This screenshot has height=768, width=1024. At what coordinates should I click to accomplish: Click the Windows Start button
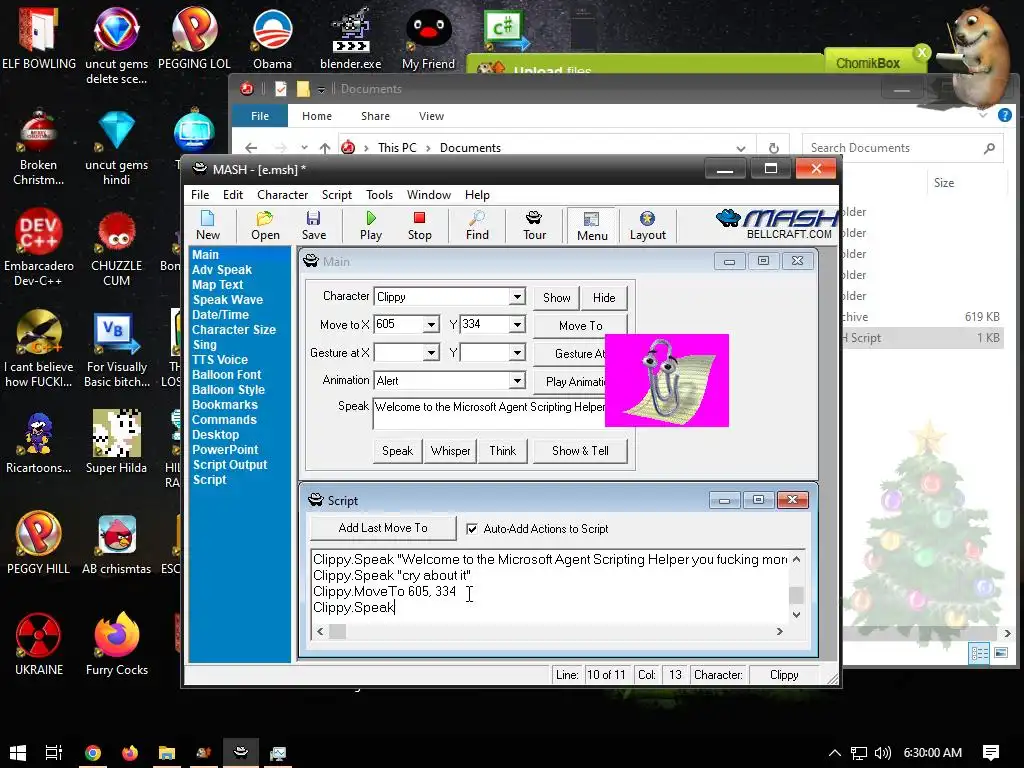click(18, 753)
